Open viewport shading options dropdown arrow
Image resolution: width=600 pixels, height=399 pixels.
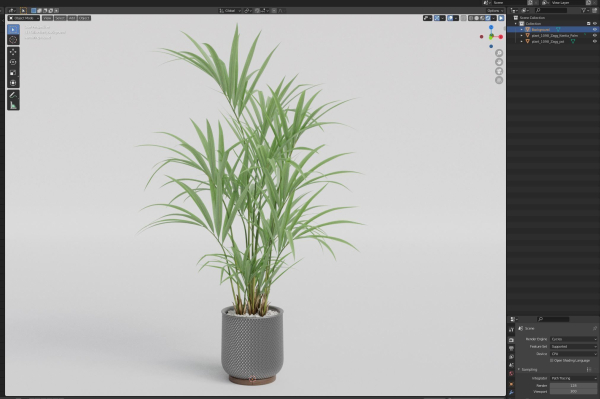coord(494,18)
